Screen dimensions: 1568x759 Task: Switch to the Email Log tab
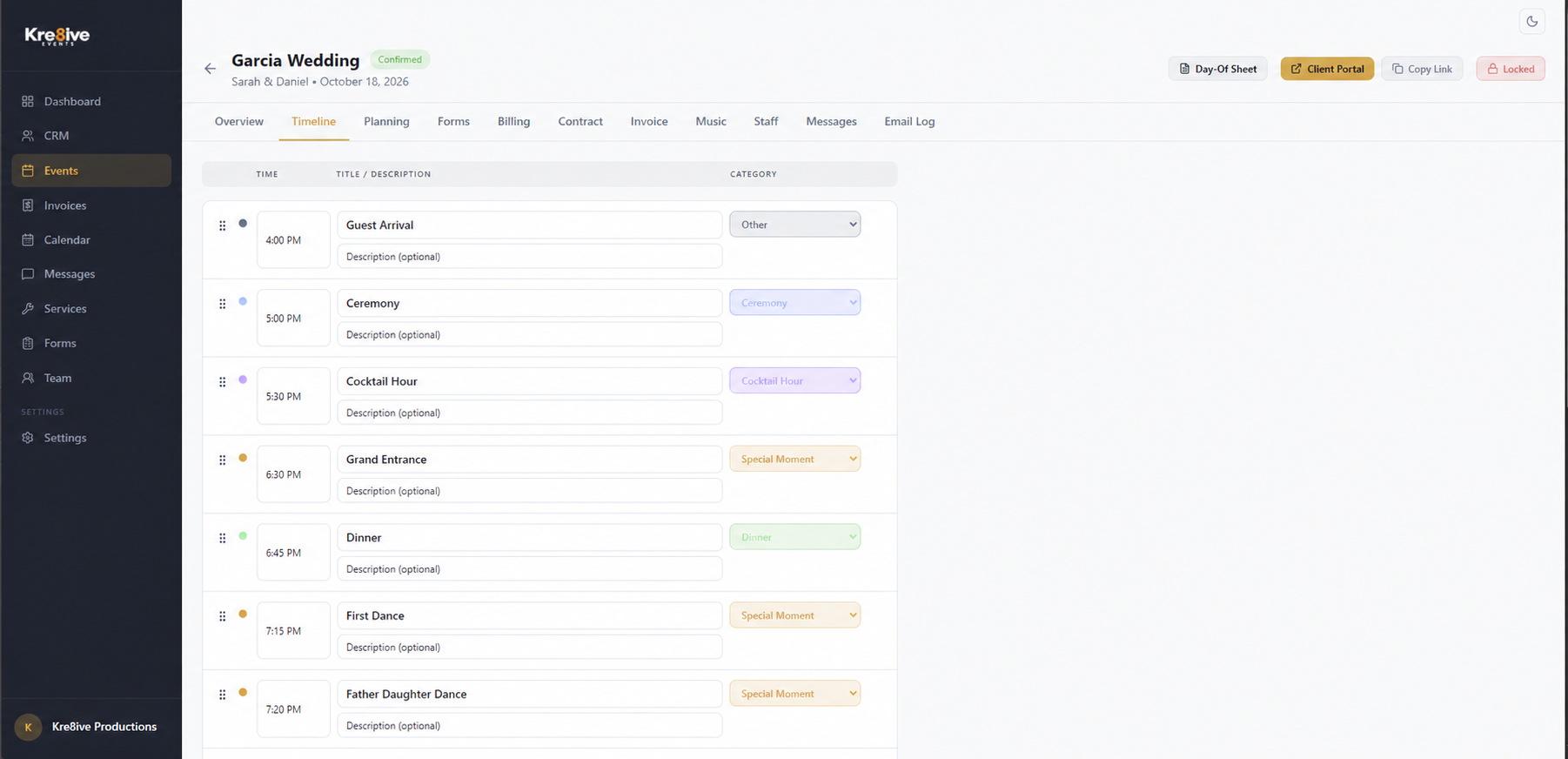(x=909, y=122)
